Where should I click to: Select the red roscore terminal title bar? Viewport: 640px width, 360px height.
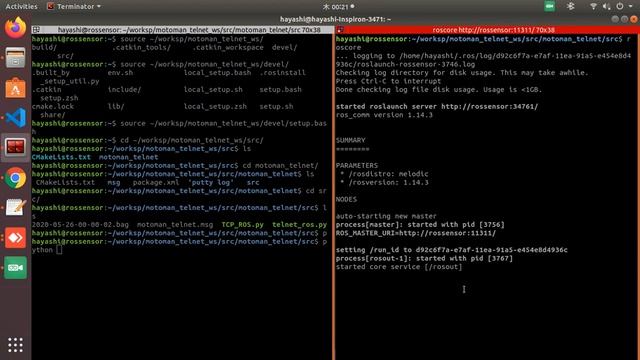[x=486, y=30]
